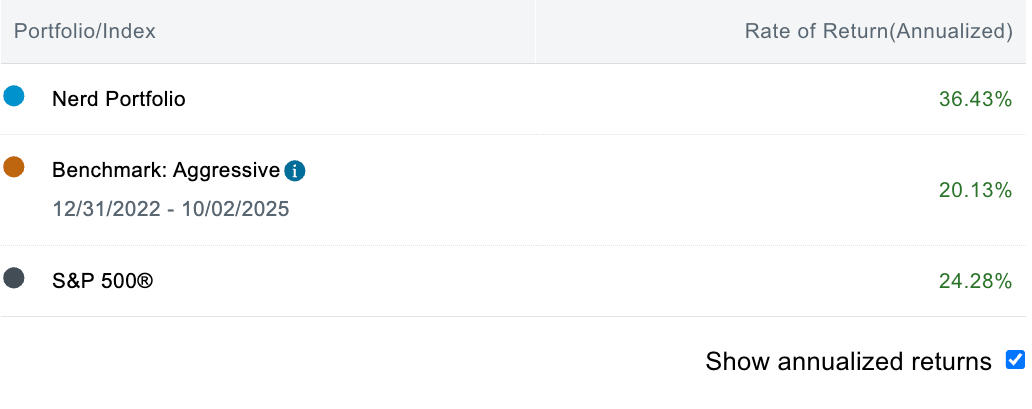
Task: Click the dark gray S&P 500 dot
Action: tap(14, 278)
